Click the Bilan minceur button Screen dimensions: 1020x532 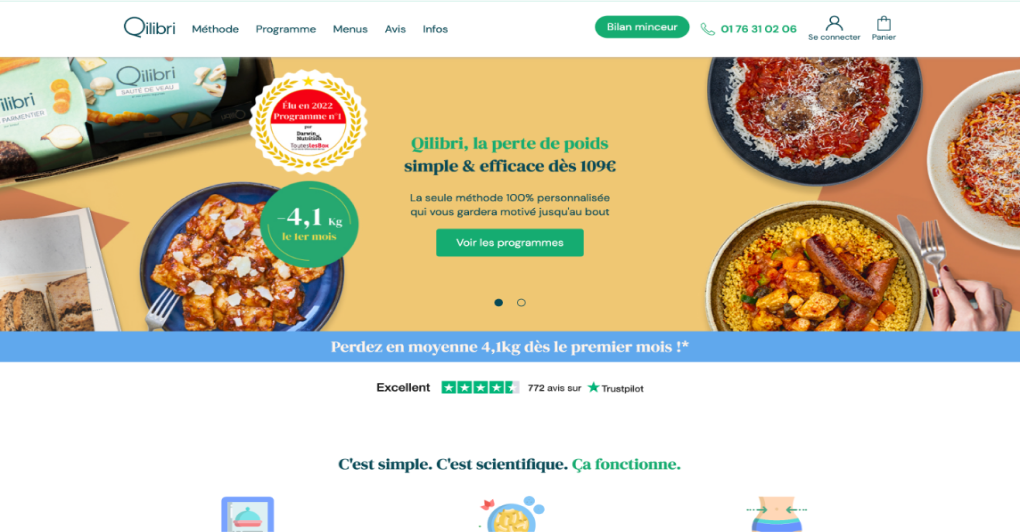pyautogui.click(x=642, y=27)
